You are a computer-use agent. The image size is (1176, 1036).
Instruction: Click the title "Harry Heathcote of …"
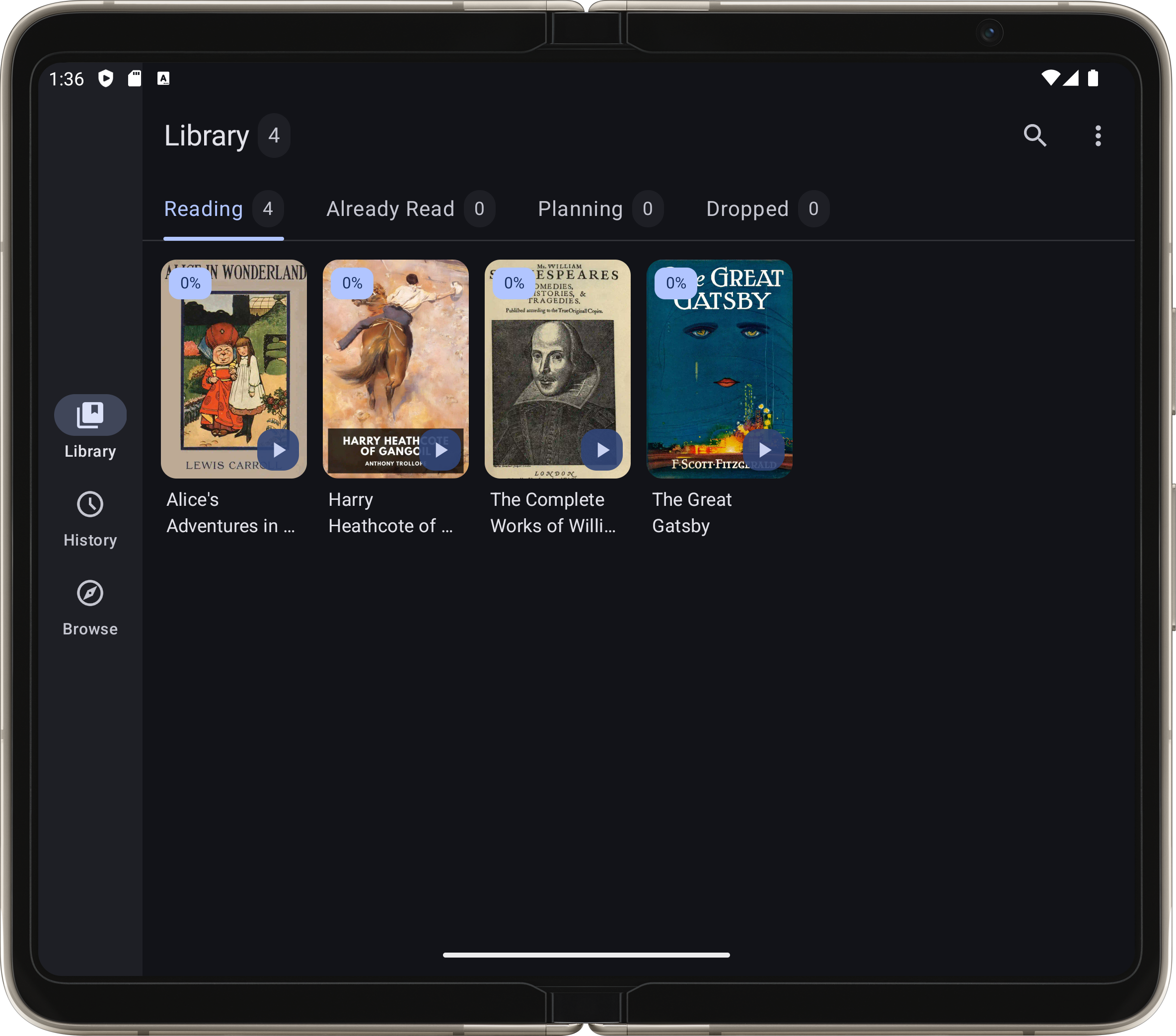point(391,512)
